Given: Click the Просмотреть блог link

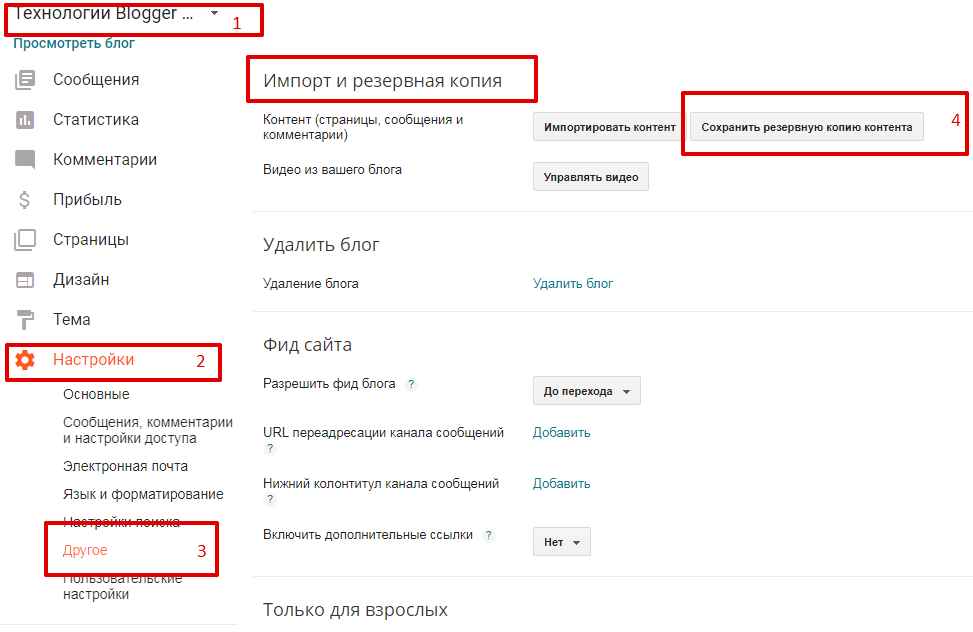Looking at the screenshot, I should pos(74,43).
